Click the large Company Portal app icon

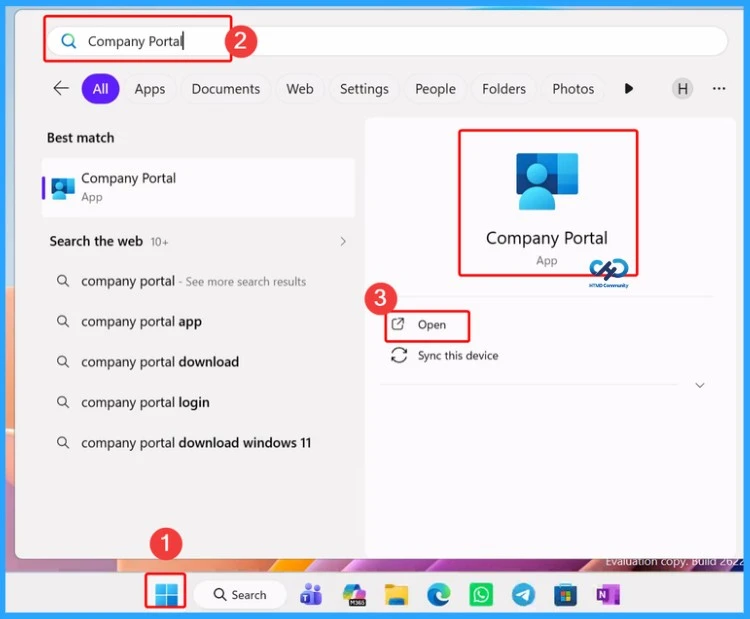547,181
